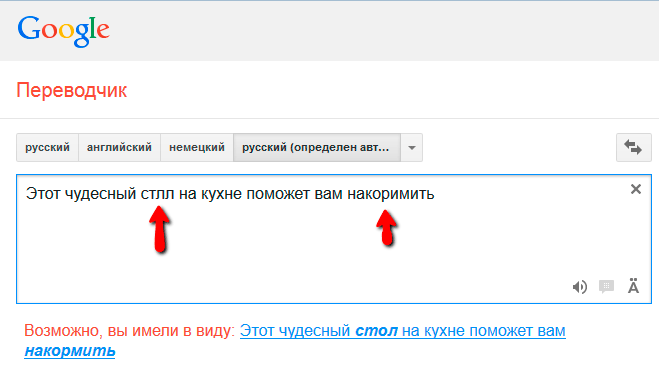Select русский (определен авт... tab
Screen dimensions: 659x374
tap(316, 147)
